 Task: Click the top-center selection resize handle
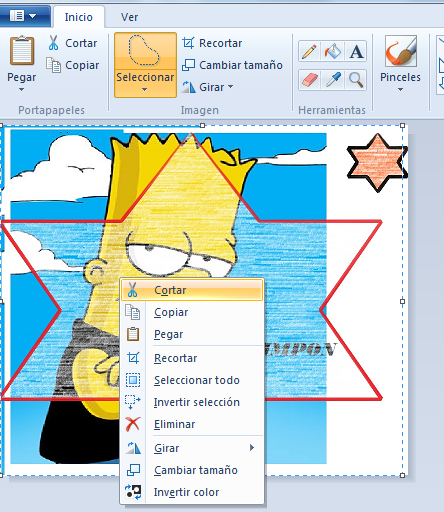202,126
